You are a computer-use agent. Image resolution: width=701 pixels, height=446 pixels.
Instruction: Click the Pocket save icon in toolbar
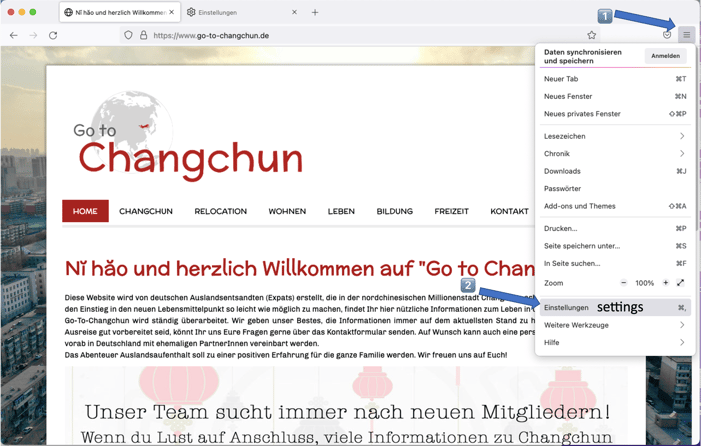[667, 35]
